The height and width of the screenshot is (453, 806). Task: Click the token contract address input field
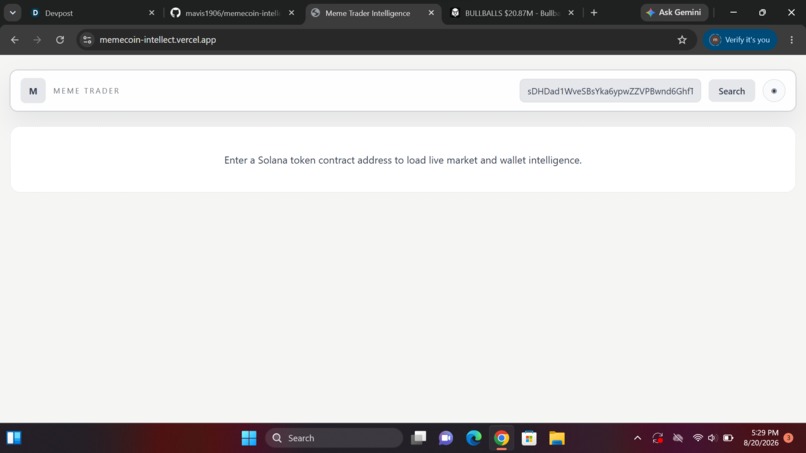610,91
